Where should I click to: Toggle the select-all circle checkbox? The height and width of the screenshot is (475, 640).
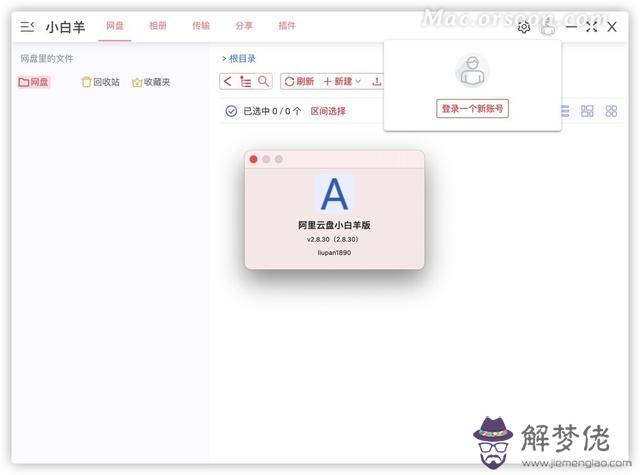click(231, 111)
